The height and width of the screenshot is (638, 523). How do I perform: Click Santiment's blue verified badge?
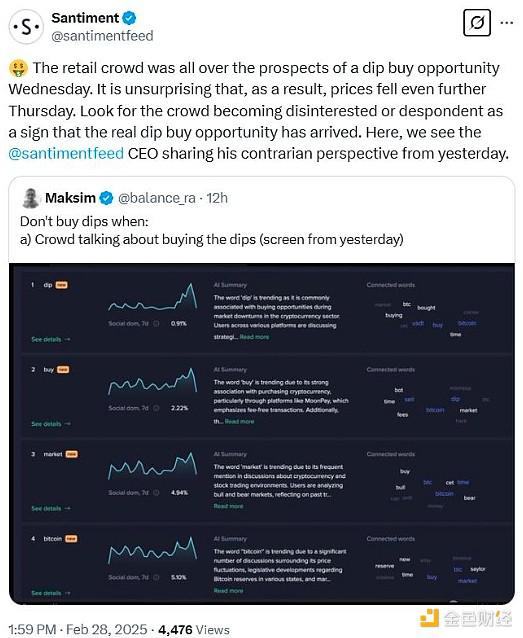(130, 18)
